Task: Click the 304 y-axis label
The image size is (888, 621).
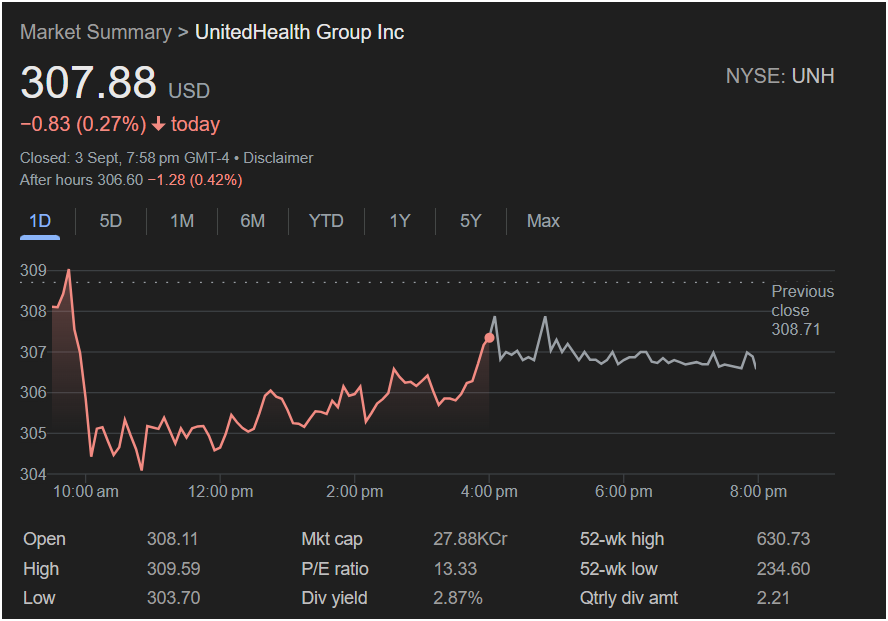Action: click(x=33, y=474)
